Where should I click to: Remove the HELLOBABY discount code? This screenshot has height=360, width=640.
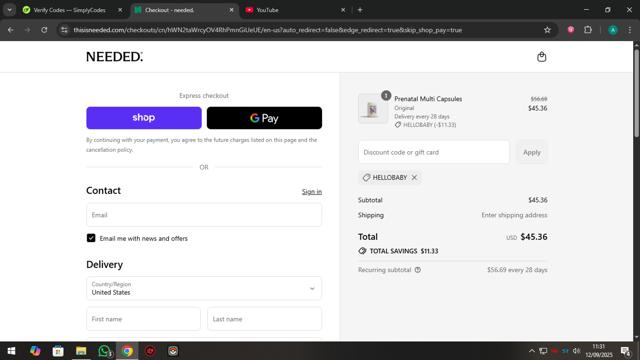[414, 178]
